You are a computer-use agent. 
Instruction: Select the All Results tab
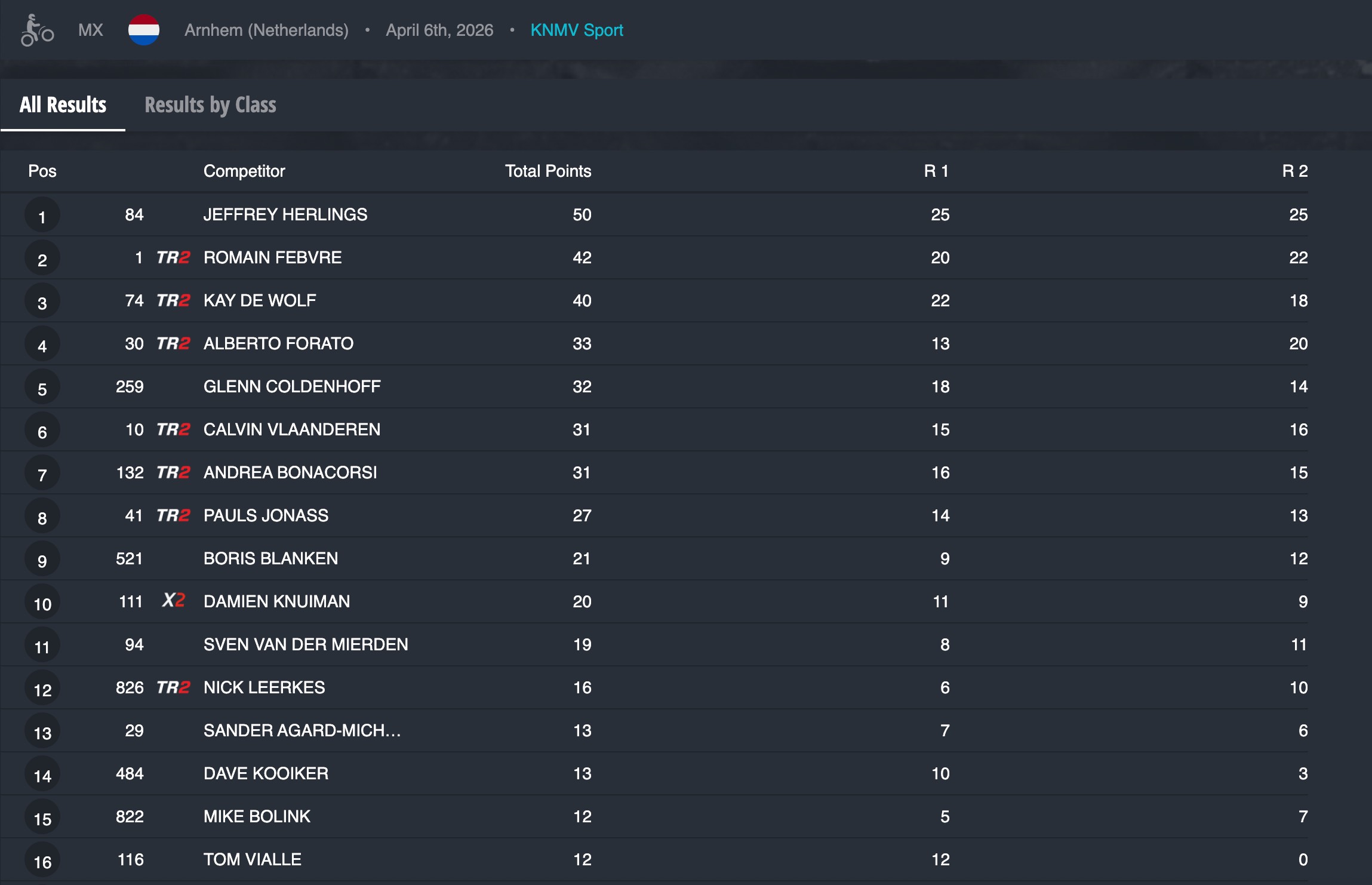[x=63, y=105]
